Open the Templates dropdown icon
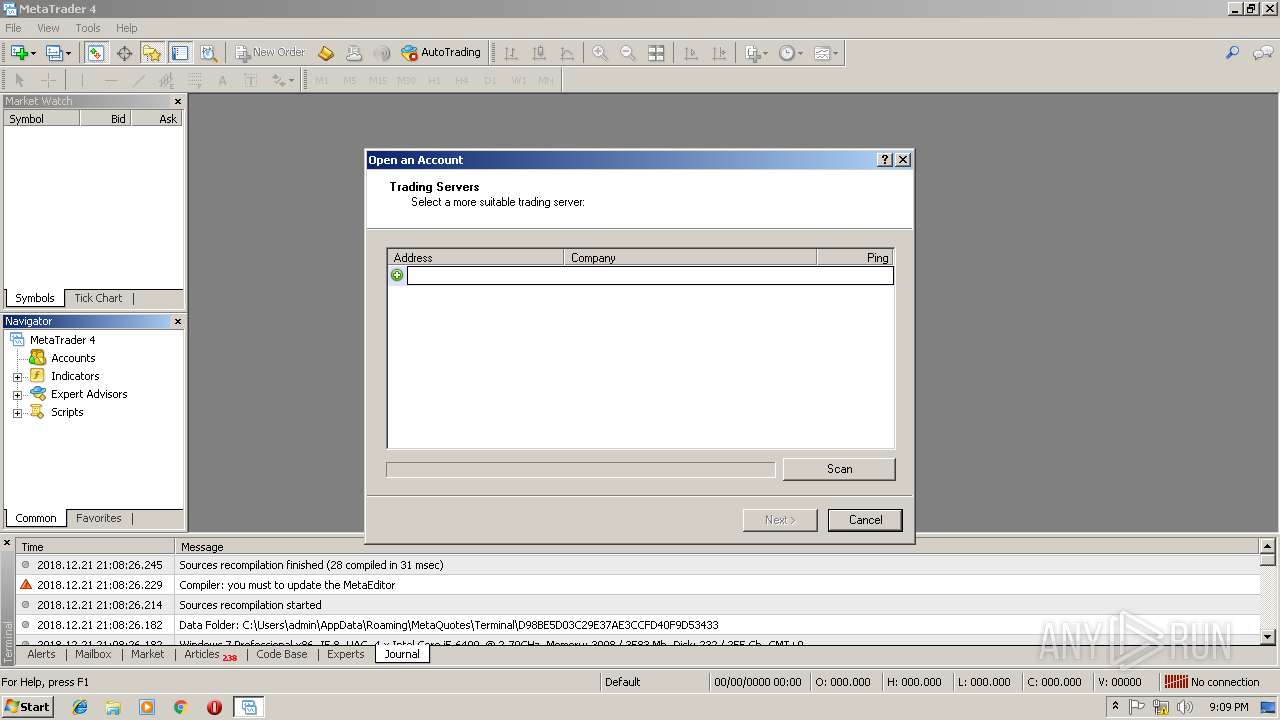 pos(826,53)
